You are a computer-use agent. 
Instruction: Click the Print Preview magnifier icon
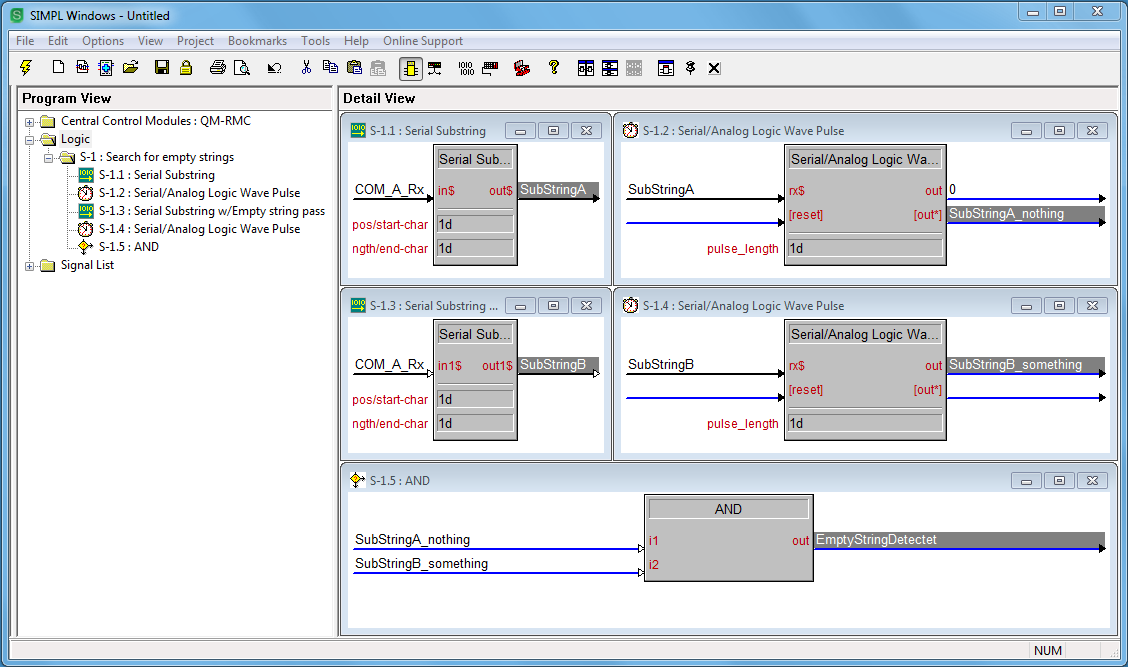pos(242,68)
